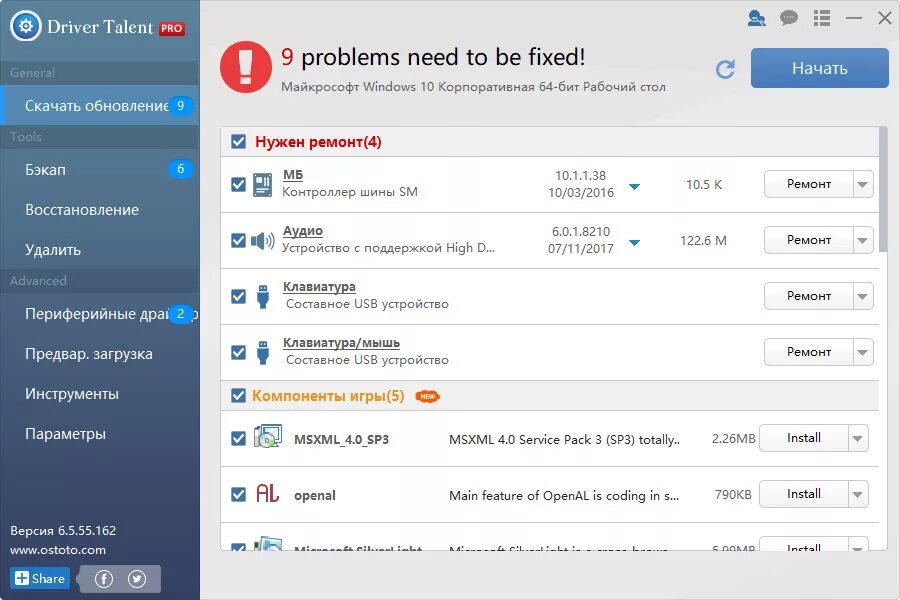Click the motherboard icon for МБ row
This screenshot has width=900, height=600.
tap(262, 185)
